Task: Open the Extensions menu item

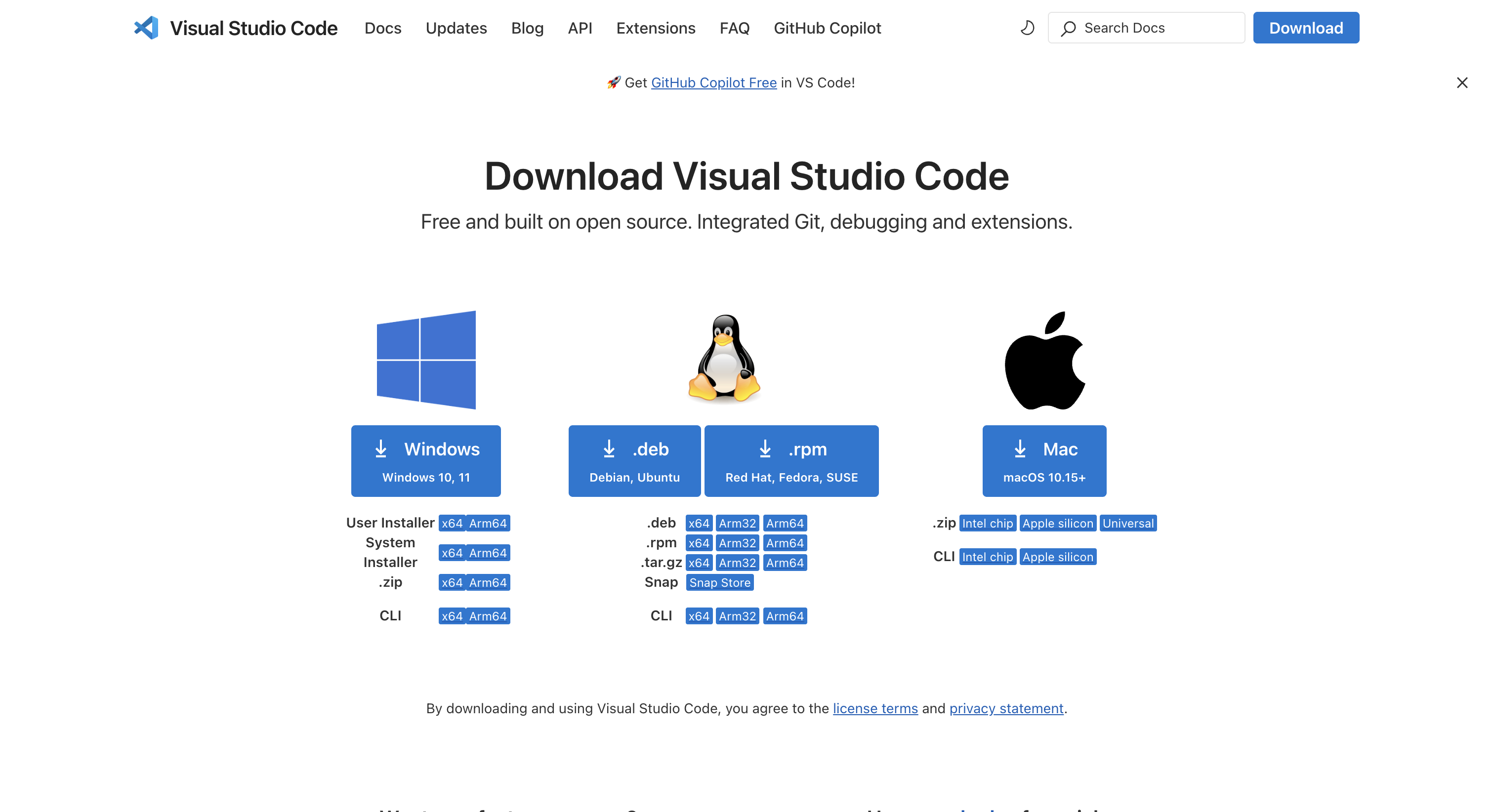Action: (x=656, y=28)
